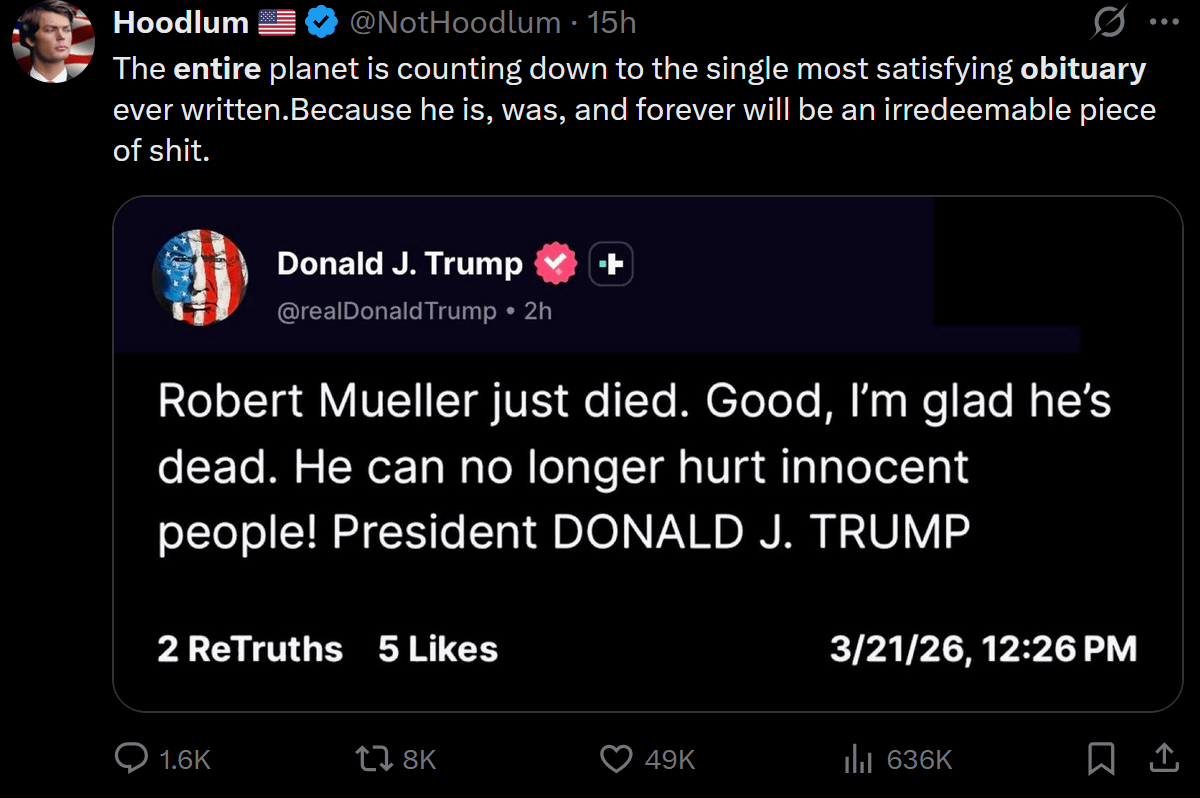Click the 5 Likes count
Viewport: 1200px width, 798px height.
point(438,649)
